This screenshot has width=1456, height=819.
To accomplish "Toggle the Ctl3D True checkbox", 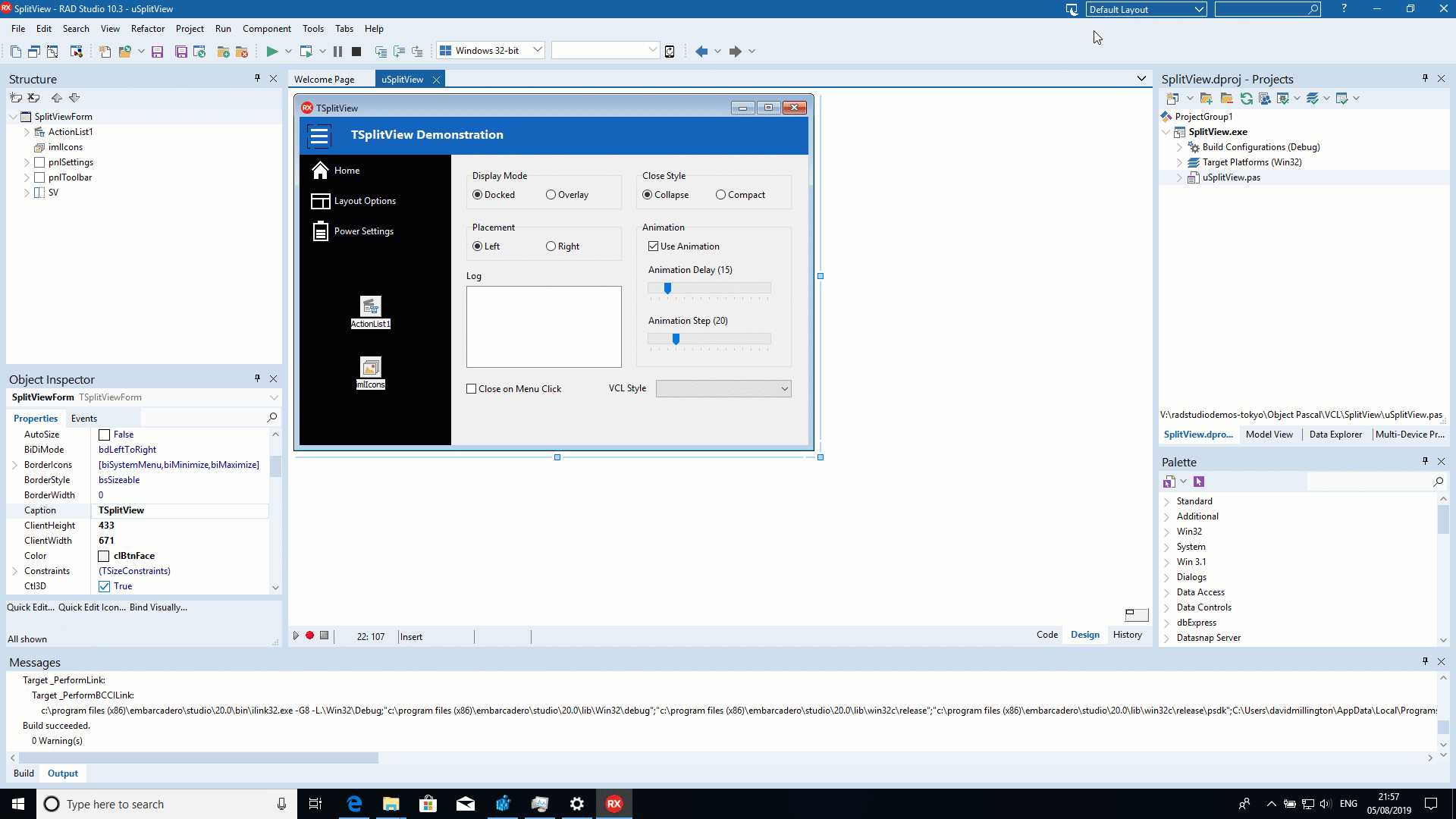I will (105, 586).
